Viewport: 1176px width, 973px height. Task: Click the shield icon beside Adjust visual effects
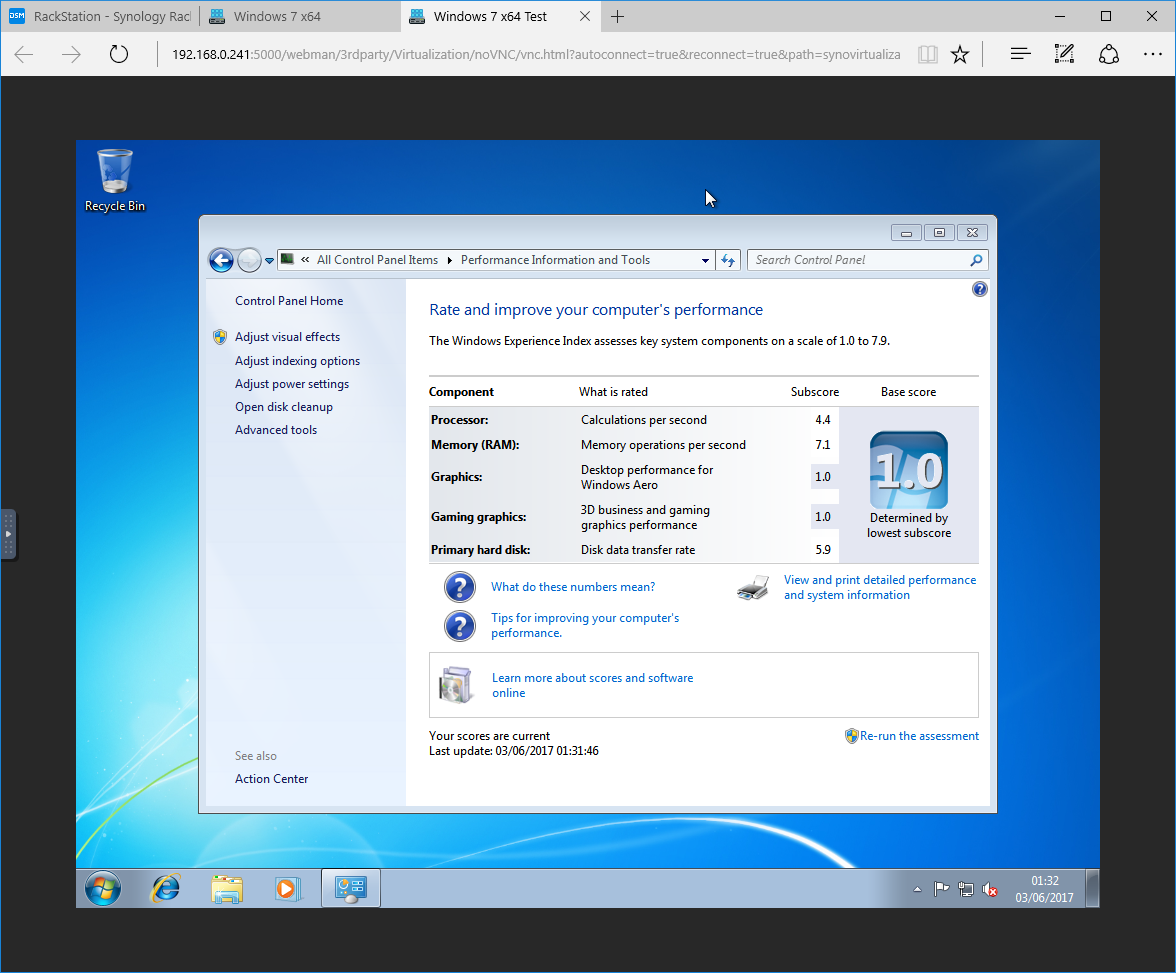(220, 337)
